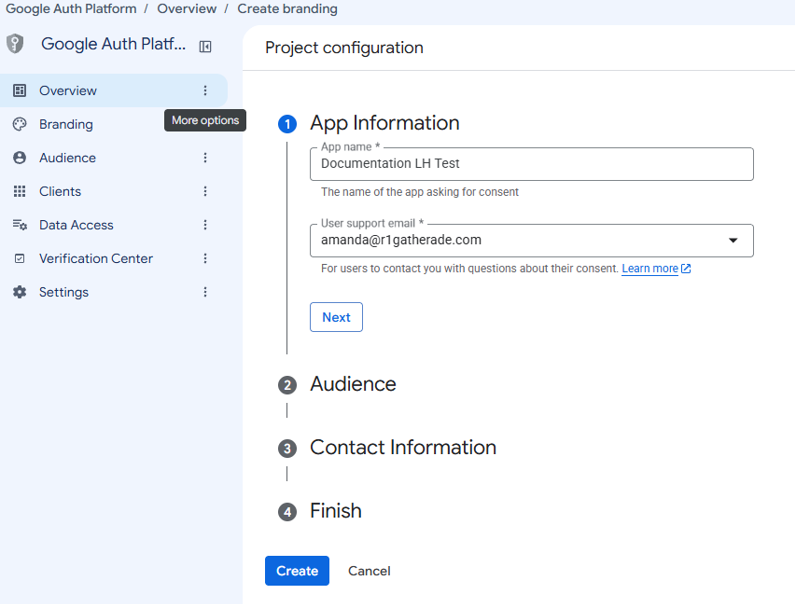Viewport: 795px width, 604px height.
Task: Click the Next button
Action: click(x=336, y=317)
